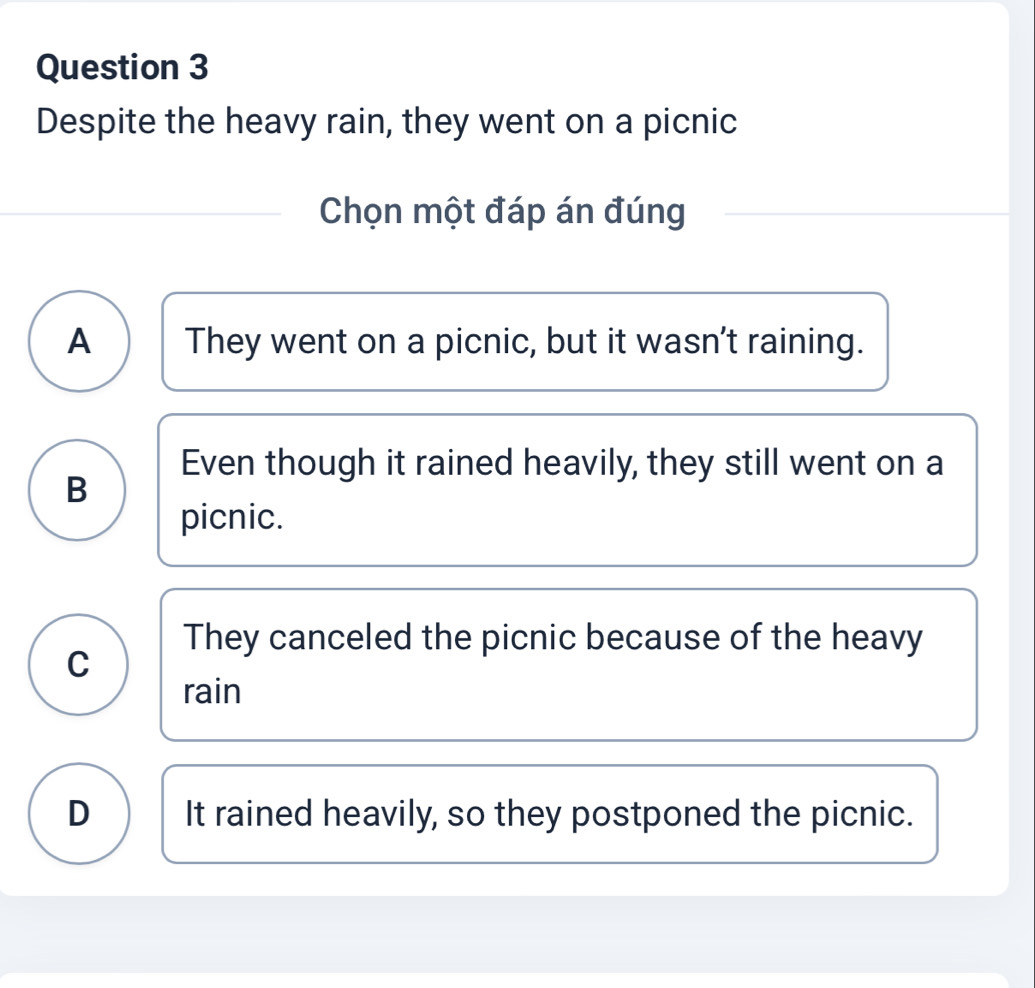Select the option B radio circle
This screenshot has height=988, width=1035.
79,490
